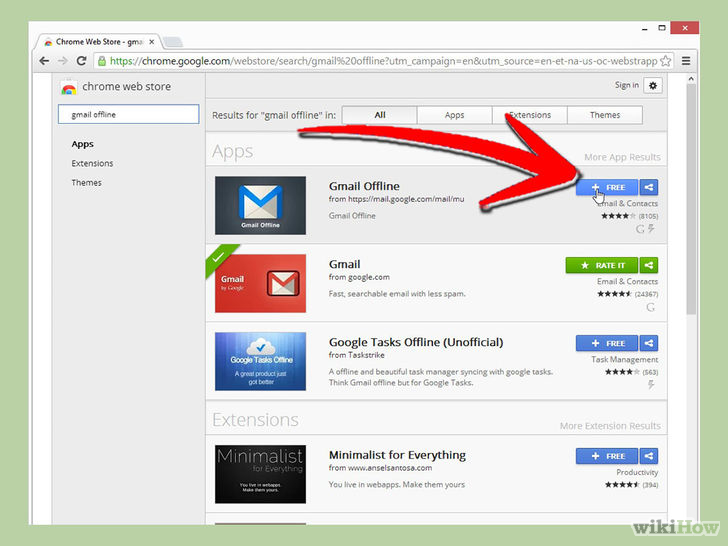The image size is (728, 546).
Task: Switch to the Chrome Web Store browser tab
Action: pos(98,42)
